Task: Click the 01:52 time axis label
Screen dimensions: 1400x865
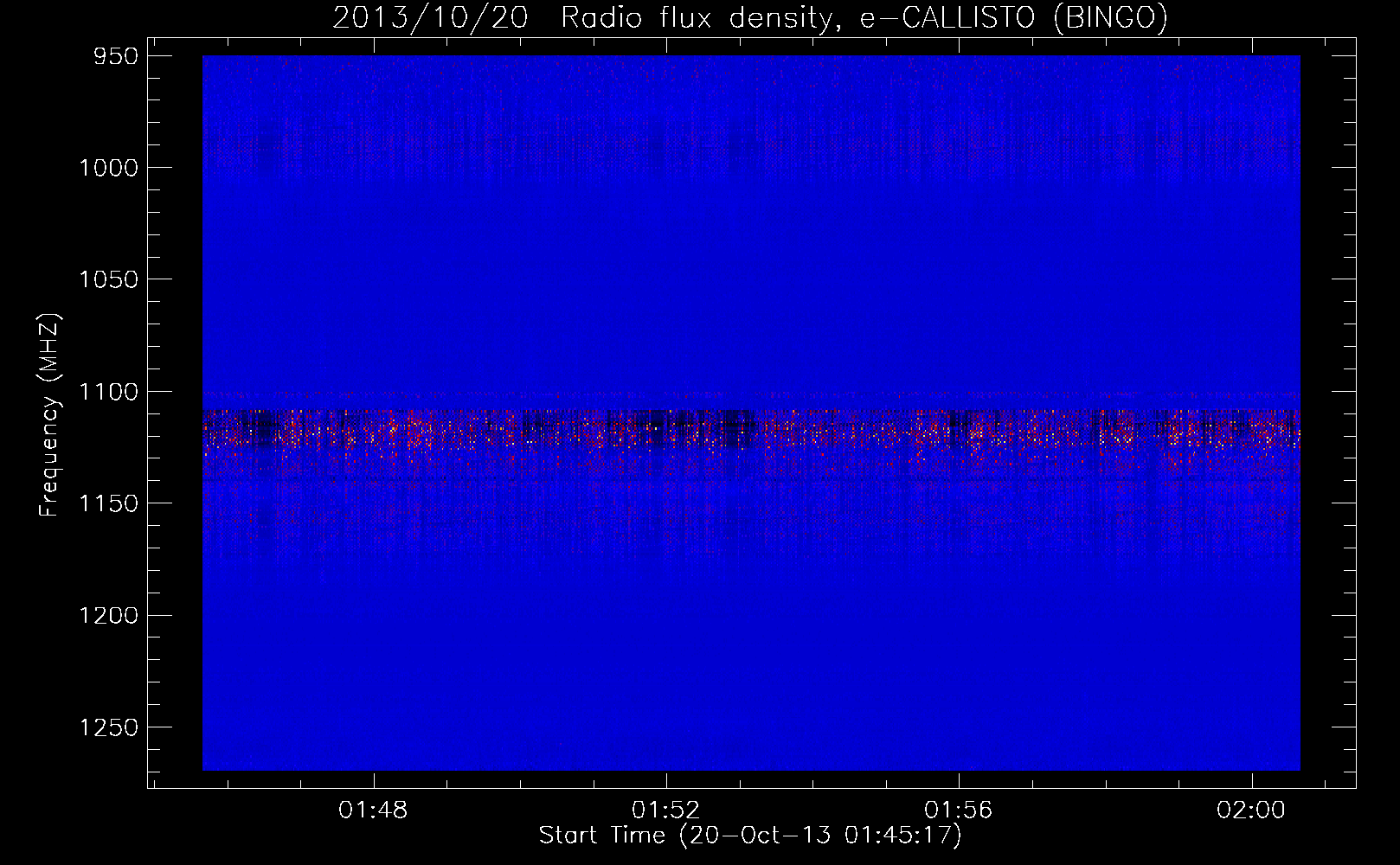Action: tap(665, 811)
